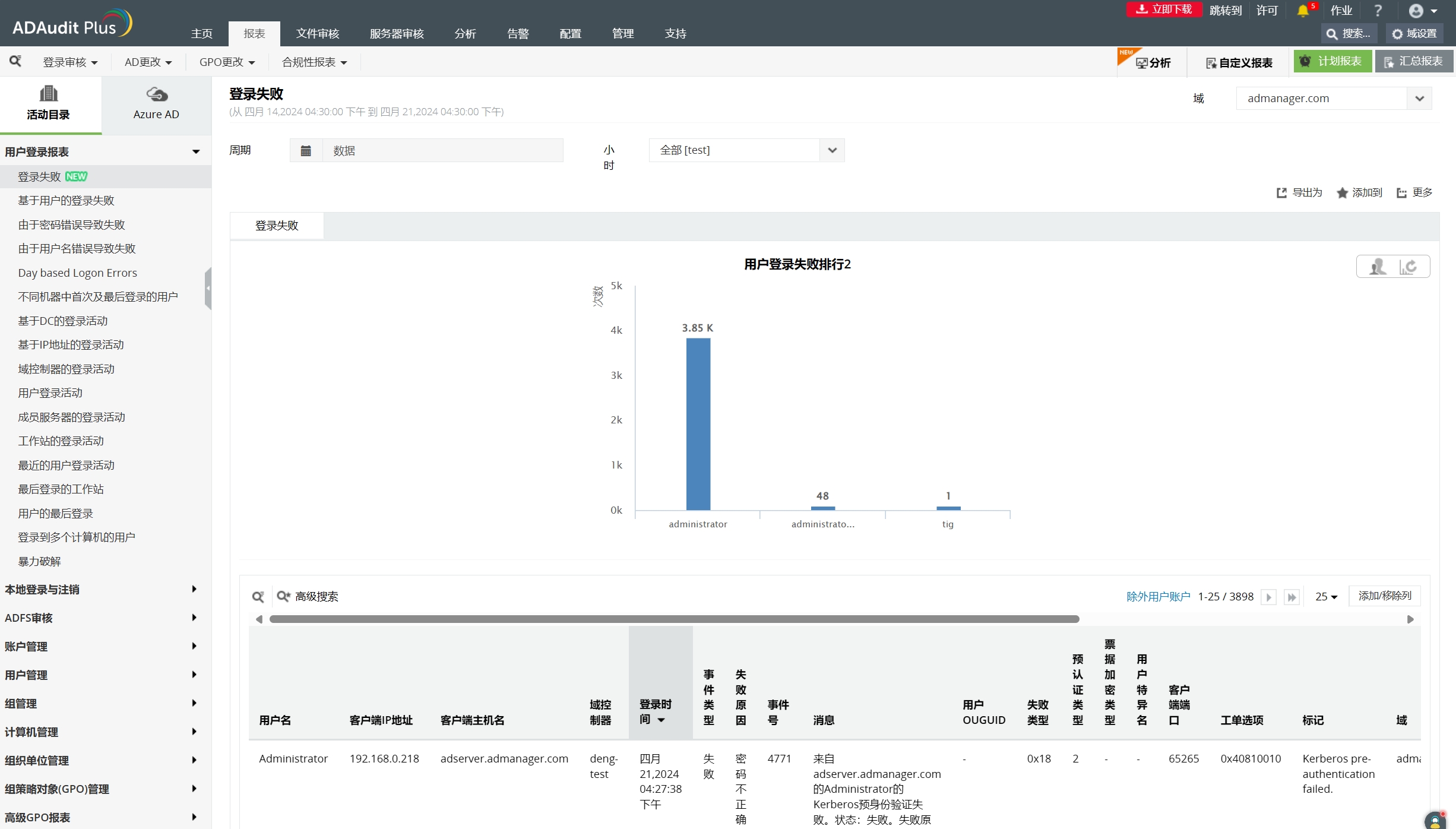Select the 登录失败 chart tab
The image size is (1456, 829).
tap(277, 226)
